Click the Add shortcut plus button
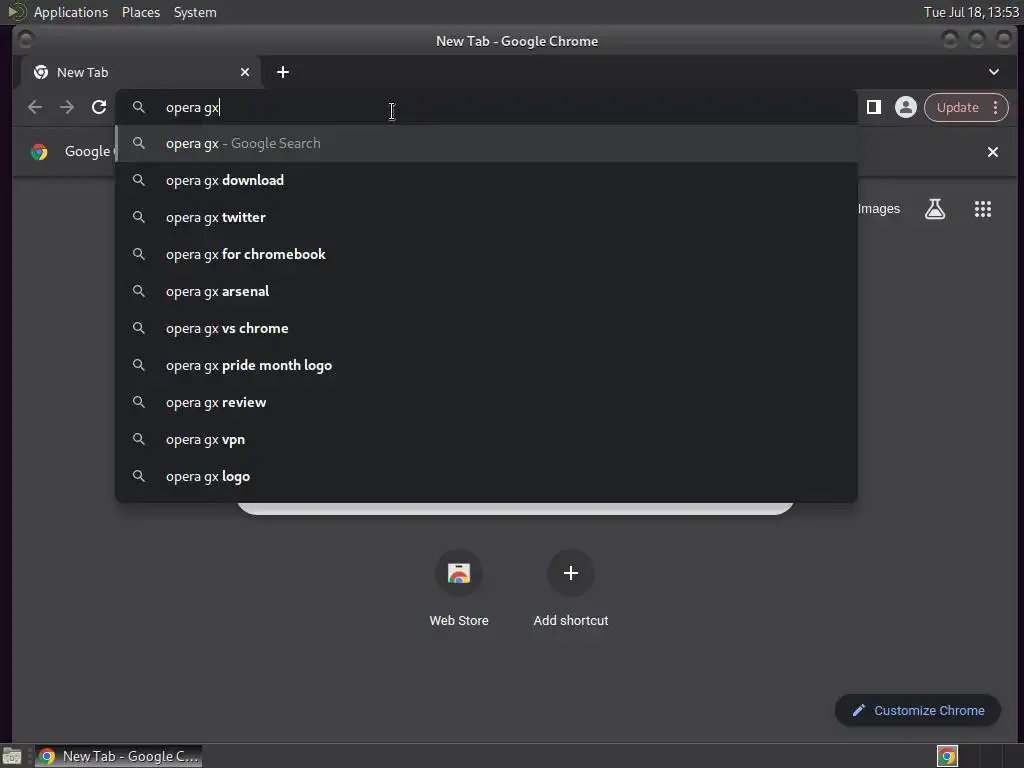Viewport: 1024px width, 768px height. click(x=571, y=573)
